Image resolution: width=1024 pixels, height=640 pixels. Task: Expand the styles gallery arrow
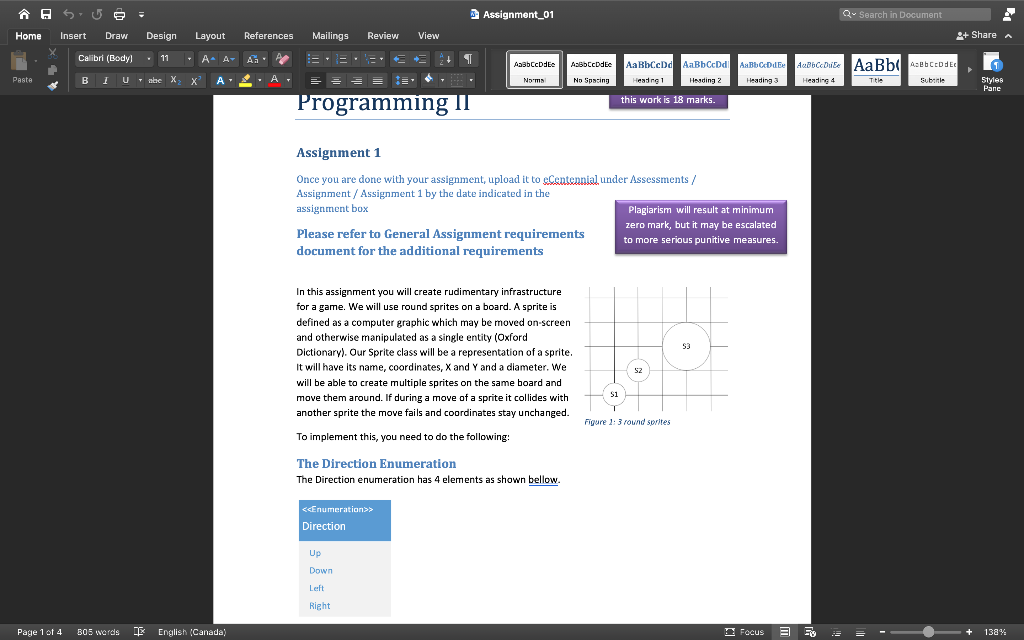pos(969,70)
